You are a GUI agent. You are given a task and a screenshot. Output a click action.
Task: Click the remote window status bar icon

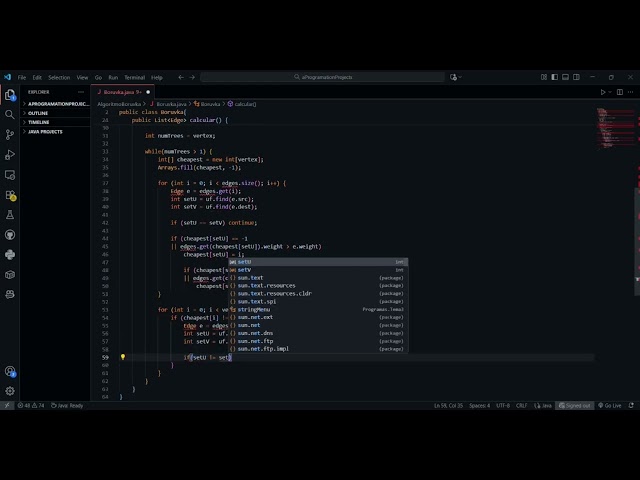click(7, 406)
